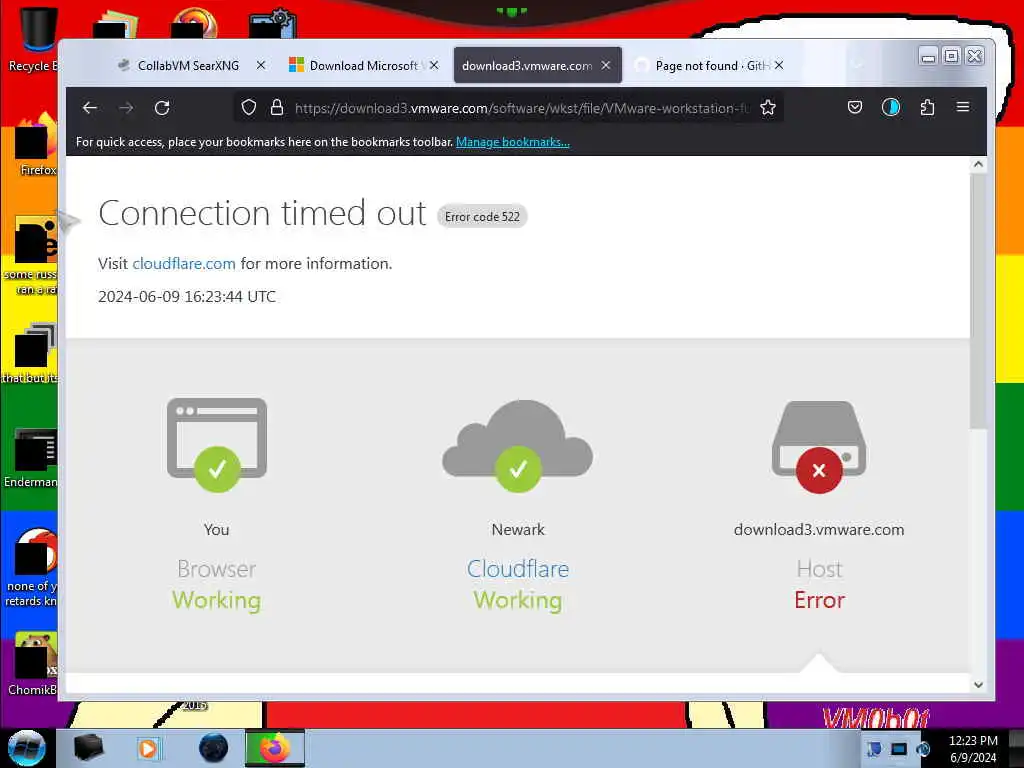The width and height of the screenshot is (1024, 768).
Task: Close the Firefox window
Action: coord(974,57)
